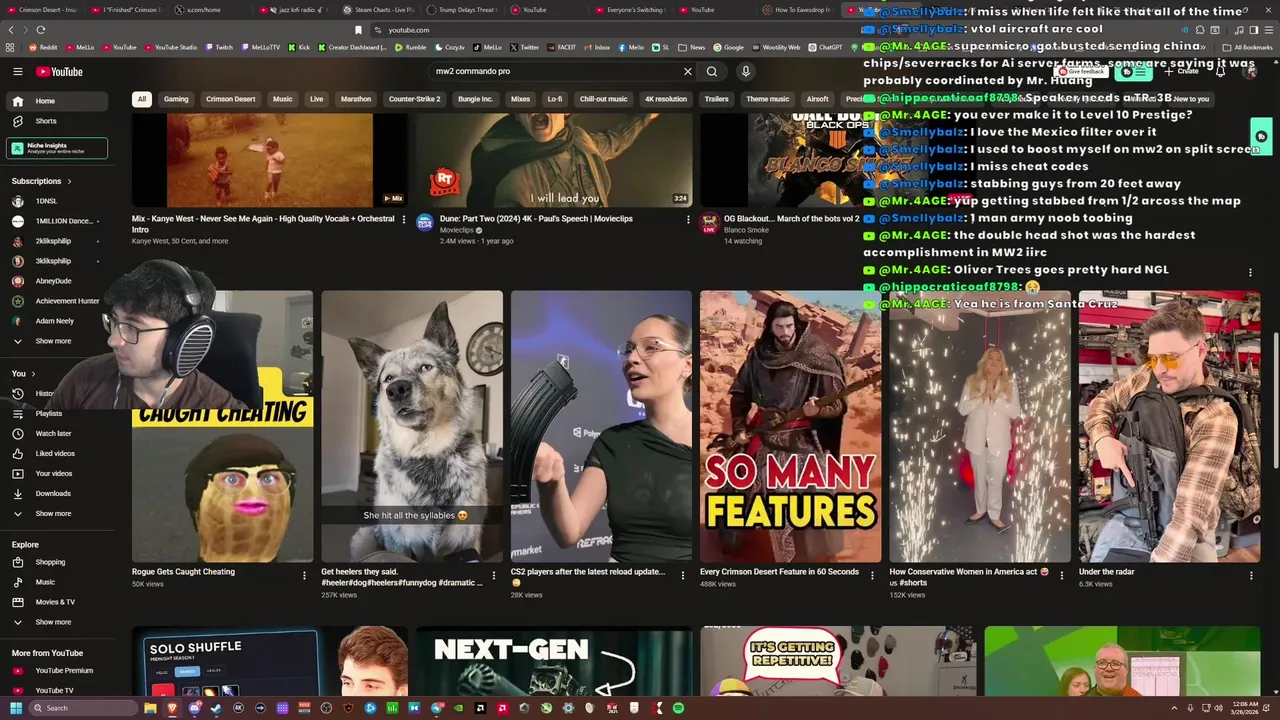Open 1MILLION Dance subscription channel
This screenshot has height=720, width=1280.
point(56,221)
